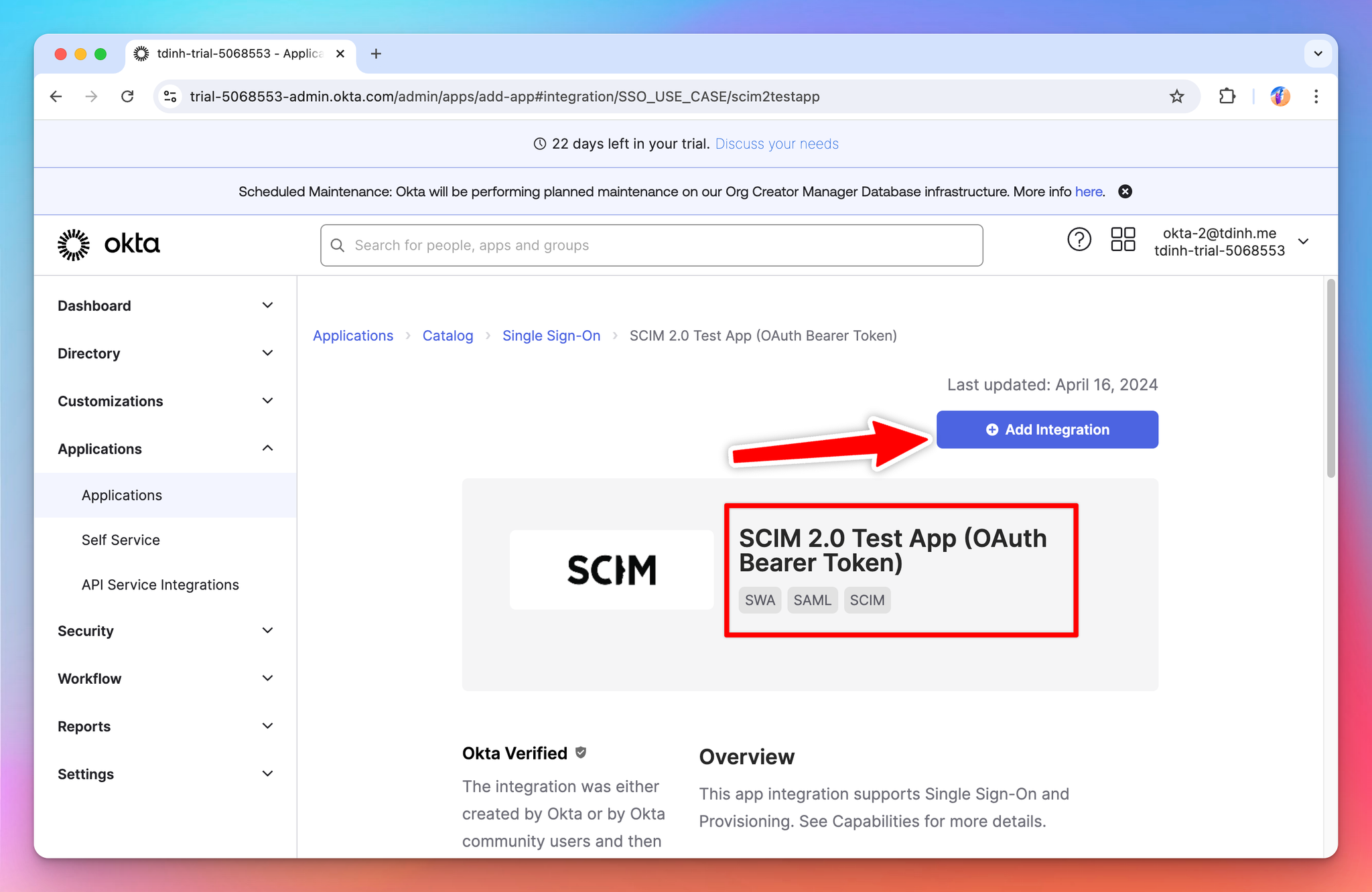Expand the Workflow menu section

tap(165, 678)
